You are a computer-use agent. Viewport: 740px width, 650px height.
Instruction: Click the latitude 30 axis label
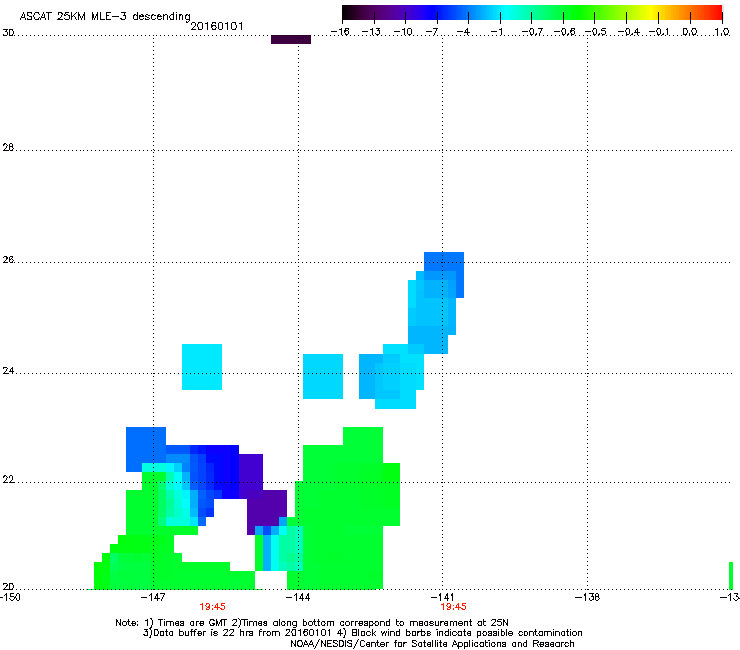(8, 33)
